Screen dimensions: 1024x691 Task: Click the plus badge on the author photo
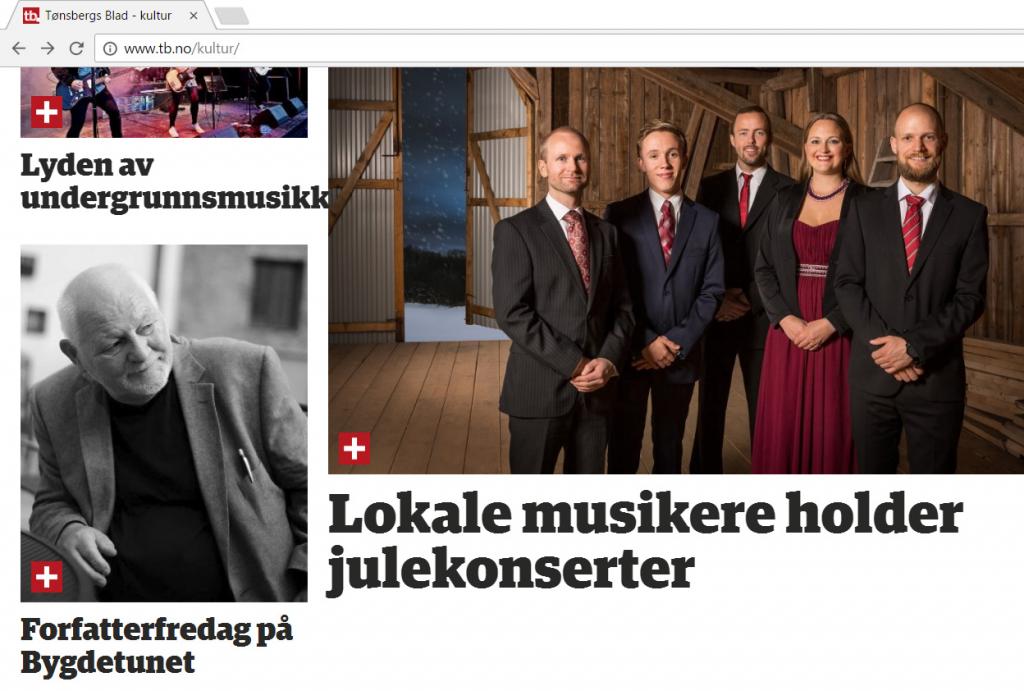[x=47, y=576]
